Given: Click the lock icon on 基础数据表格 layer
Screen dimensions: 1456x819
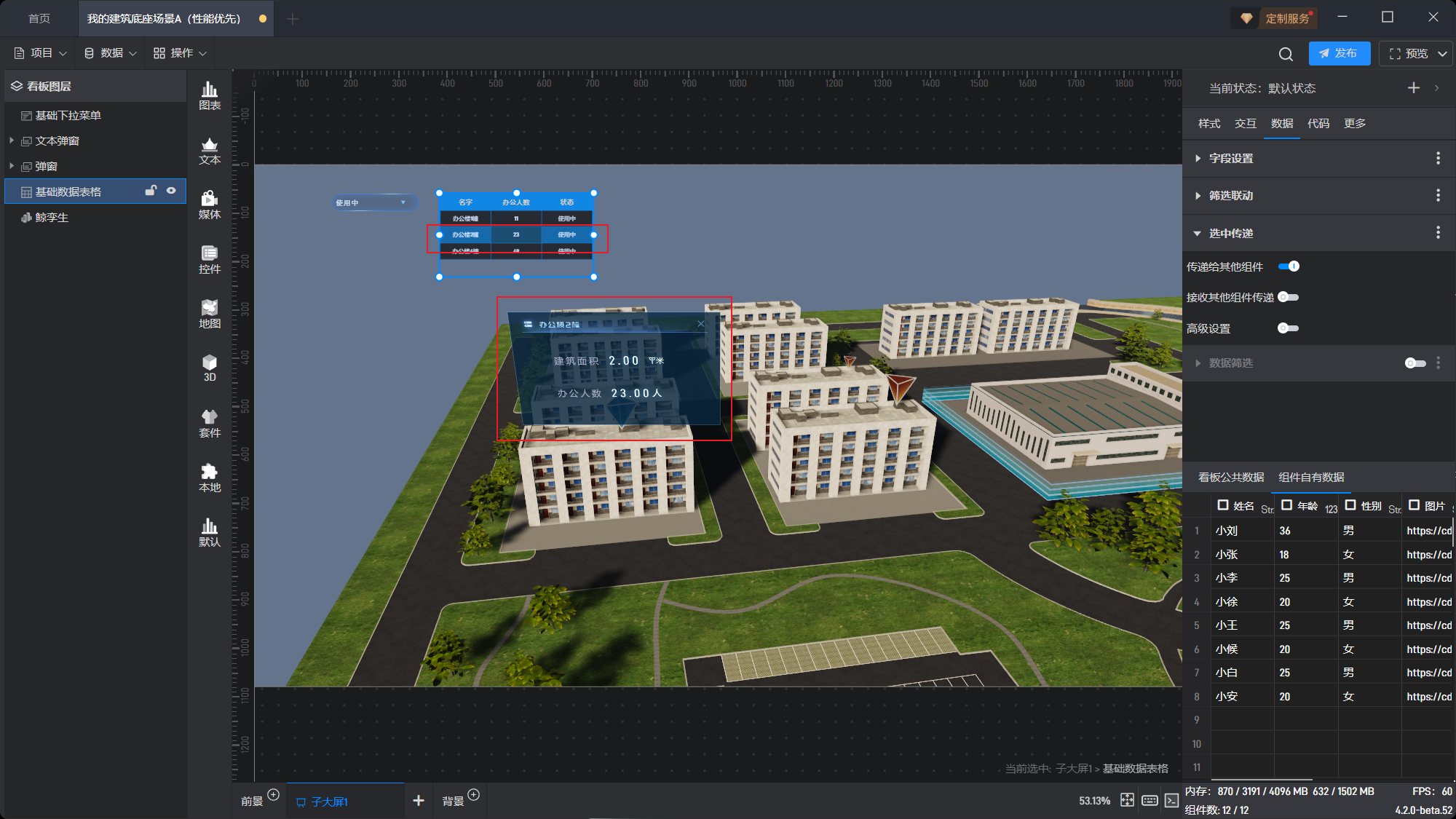Looking at the screenshot, I should [x=151, y=191].
